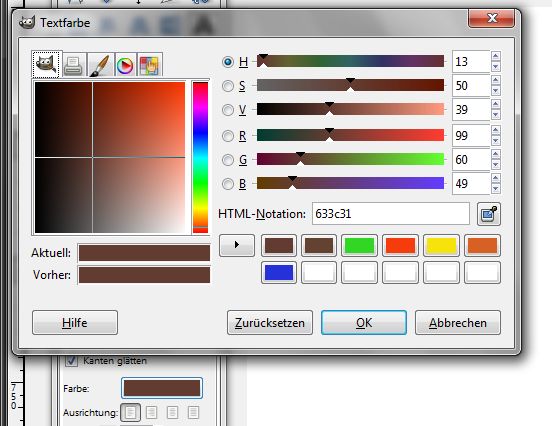Click the arrow to add color to history
Image resolution: width=552 pixels, height=426 pixels.
237,245
